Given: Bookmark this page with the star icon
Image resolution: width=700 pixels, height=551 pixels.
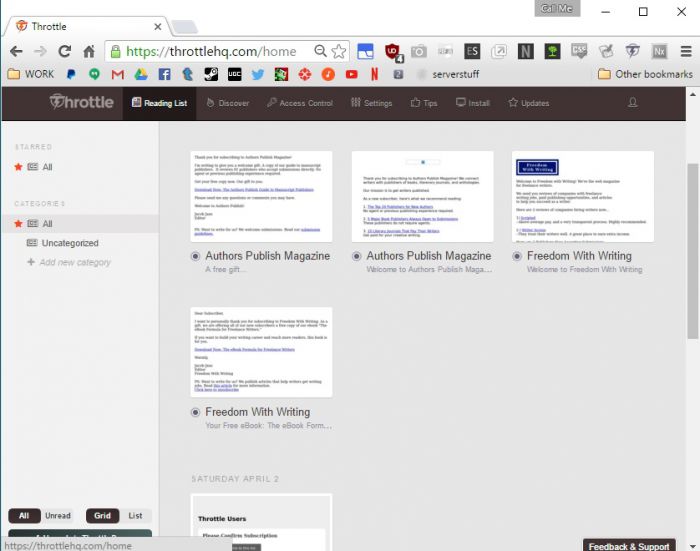Looking at the screenshot, I should pos(339,51).
